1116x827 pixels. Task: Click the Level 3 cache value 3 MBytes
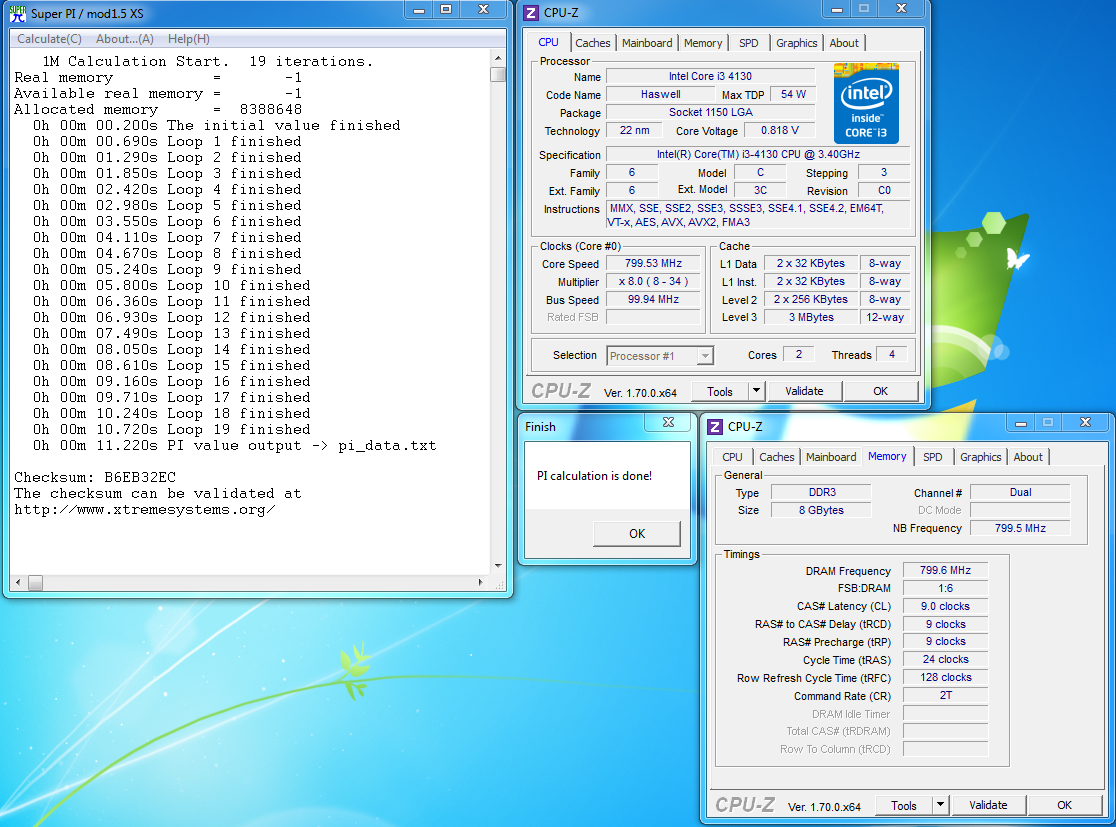pyautogui.click(x=811, y=317)
